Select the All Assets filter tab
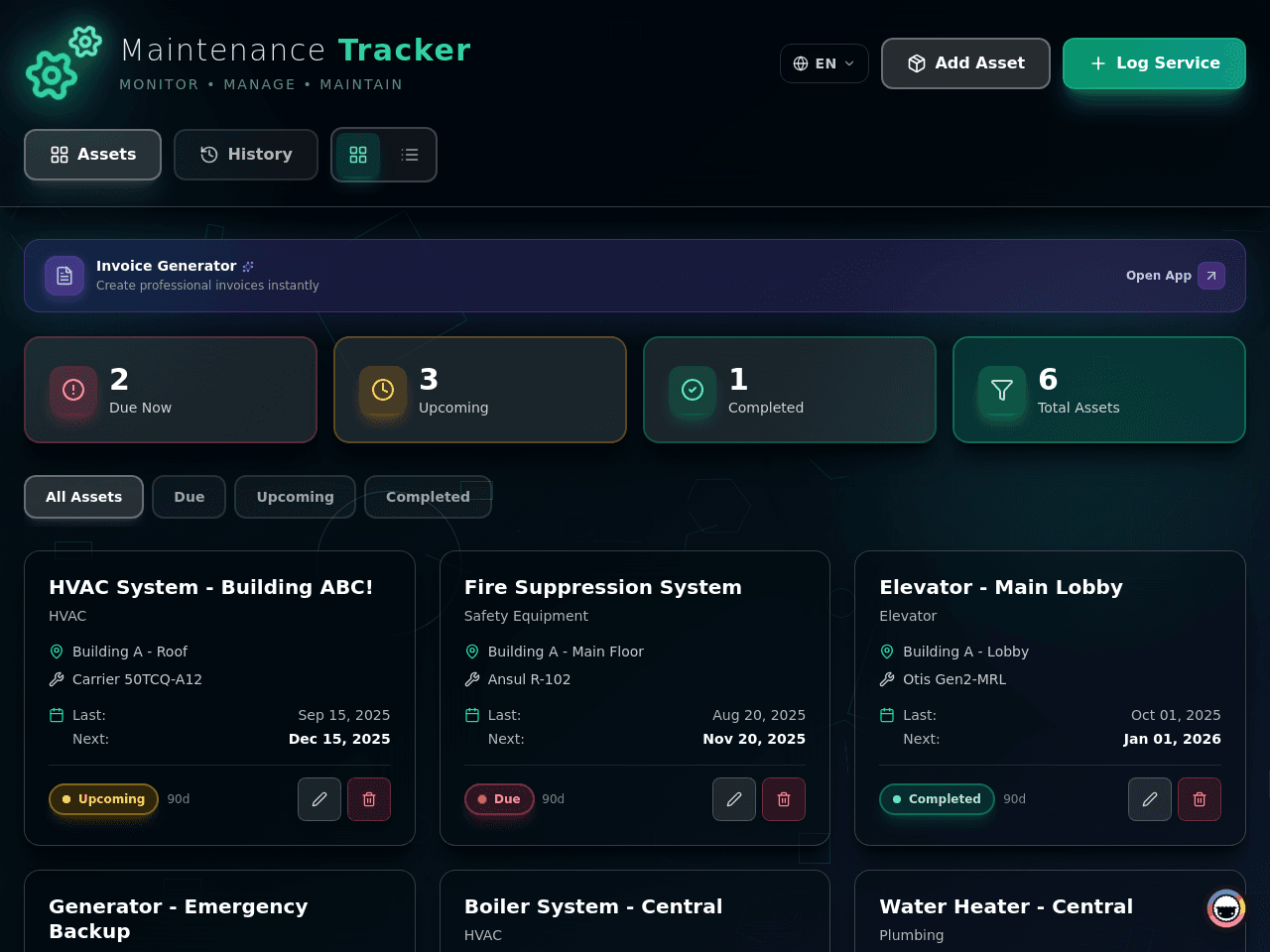 tap(84, 497)
